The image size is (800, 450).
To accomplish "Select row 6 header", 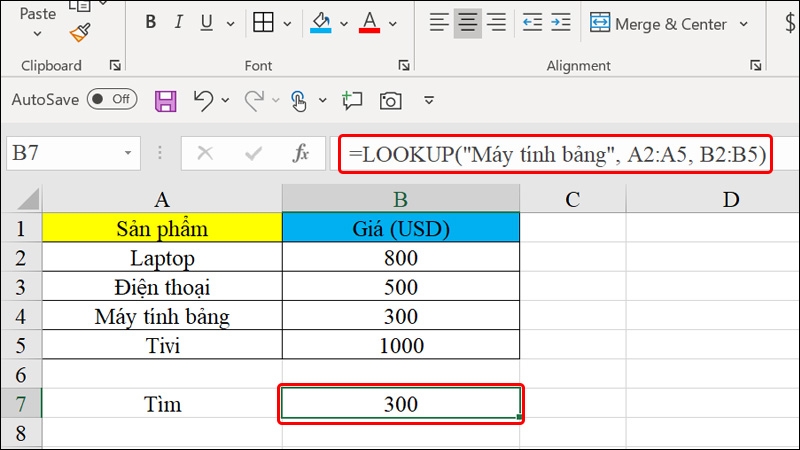I will click(21, 374).
